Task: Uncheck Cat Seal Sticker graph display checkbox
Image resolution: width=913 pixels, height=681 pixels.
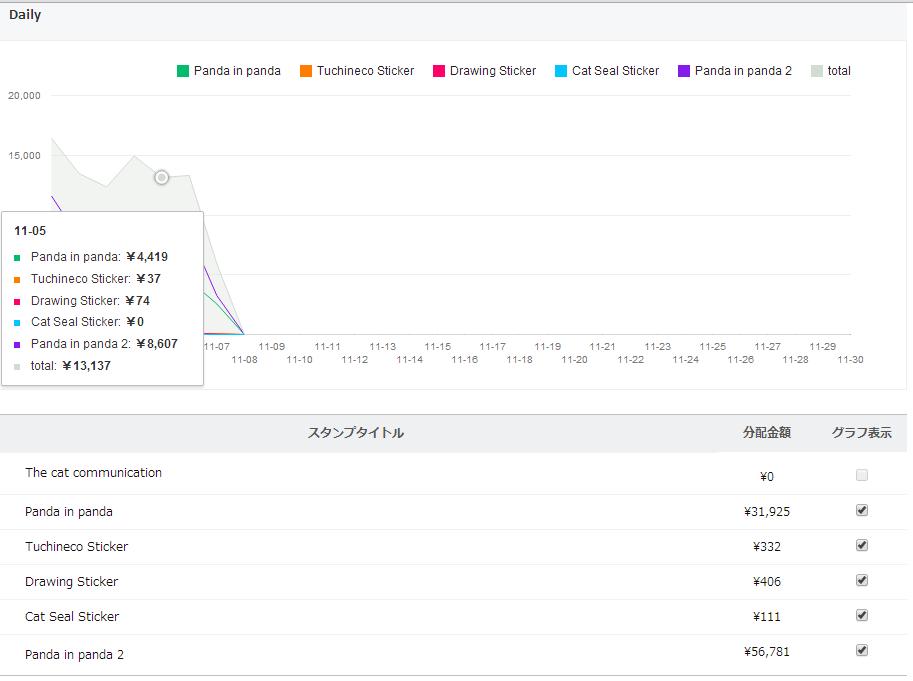Action: click(x=862, y=615)
